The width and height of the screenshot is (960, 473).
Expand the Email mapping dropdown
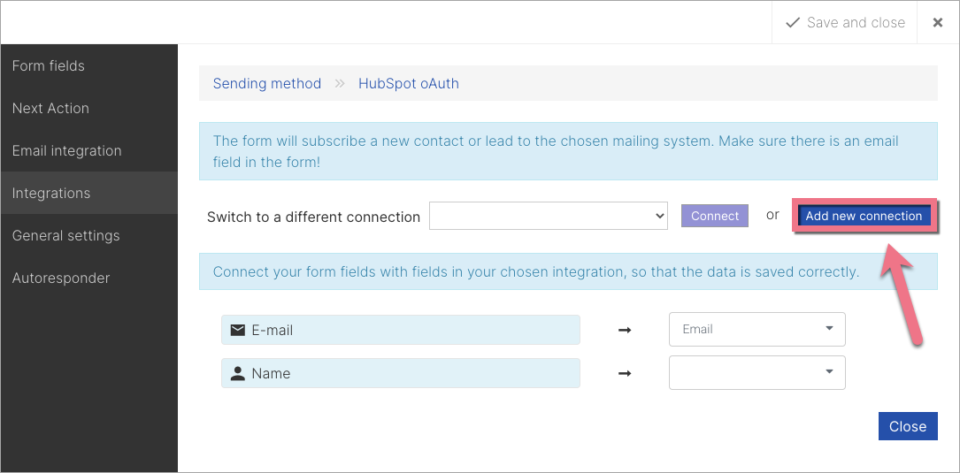pyautogui.click(x=757, y=329)
